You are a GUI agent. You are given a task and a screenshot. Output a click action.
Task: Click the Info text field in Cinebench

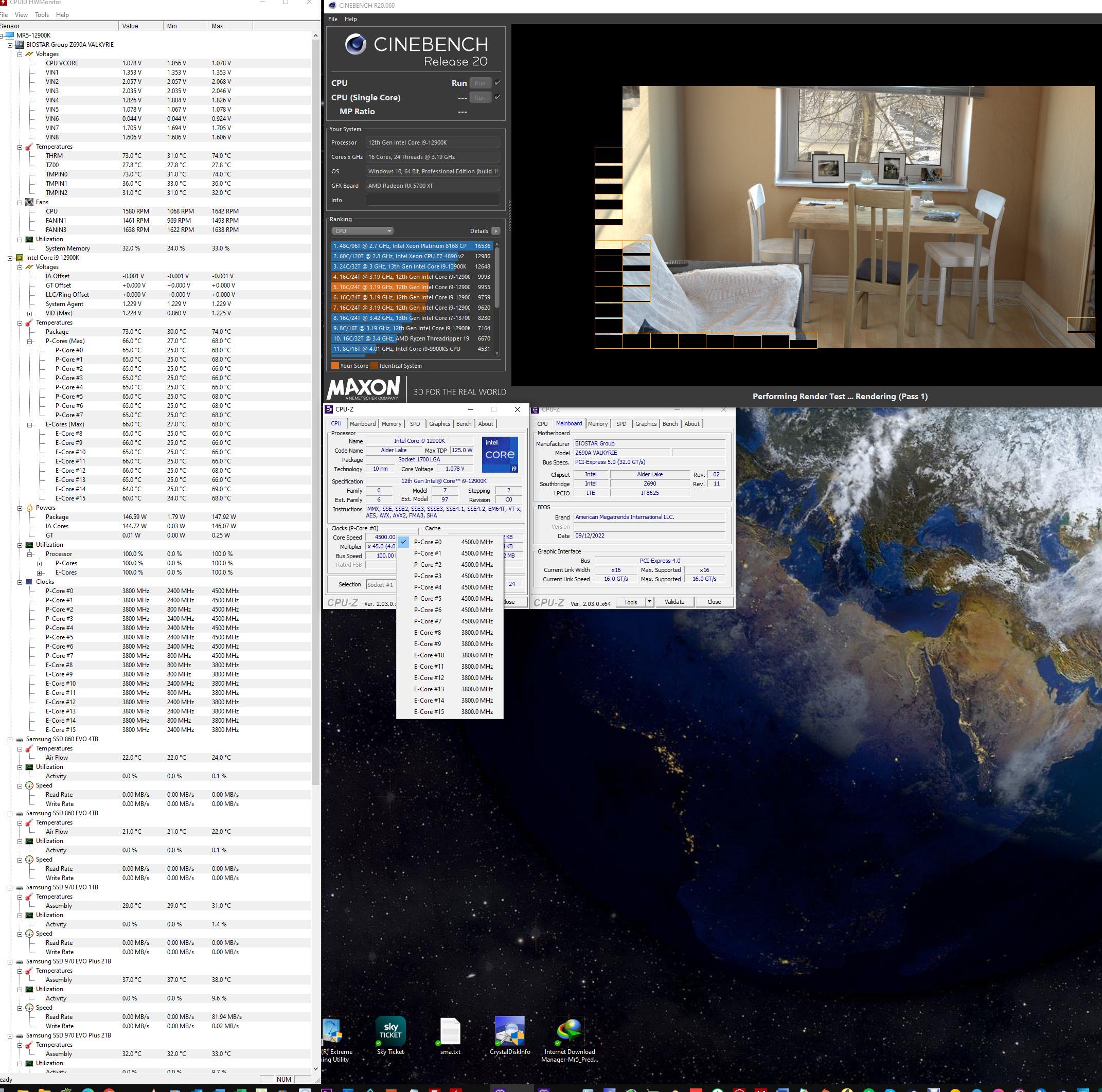click(x=432, y=200)
